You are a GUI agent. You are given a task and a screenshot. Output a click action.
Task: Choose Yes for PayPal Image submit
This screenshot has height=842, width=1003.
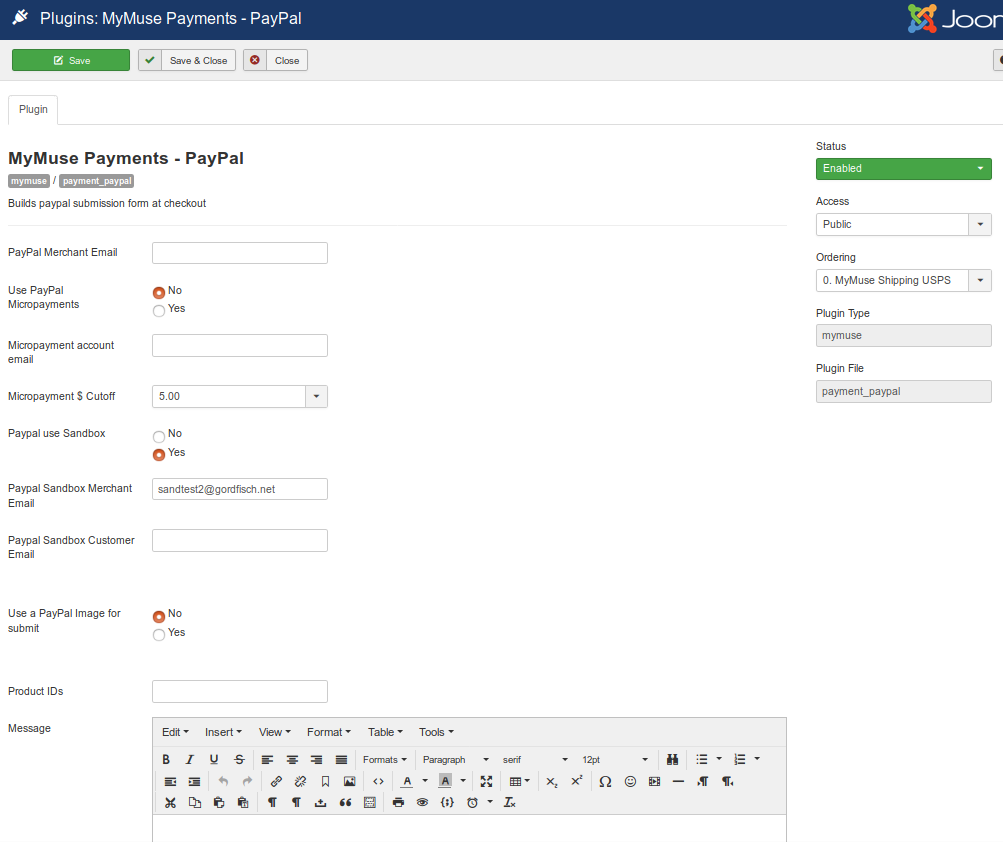(158, 633)
